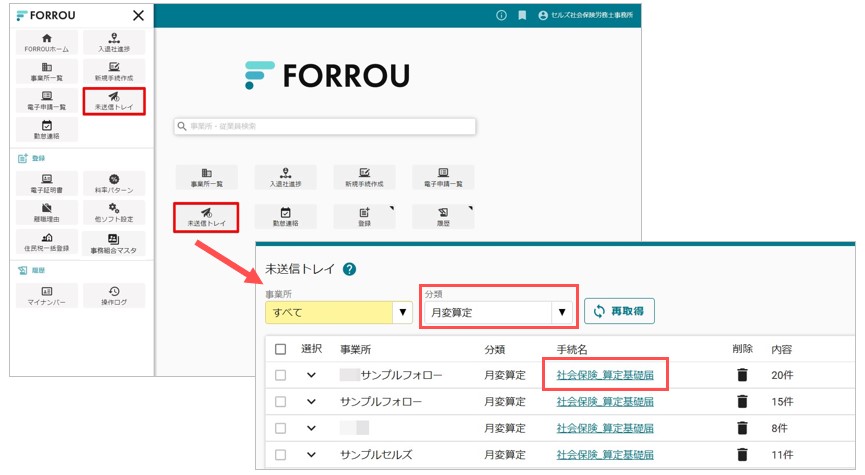Delete the 15件 row with trash icon
The width and height of the screenshot is (865, 475).
click(x=743, y=402)
